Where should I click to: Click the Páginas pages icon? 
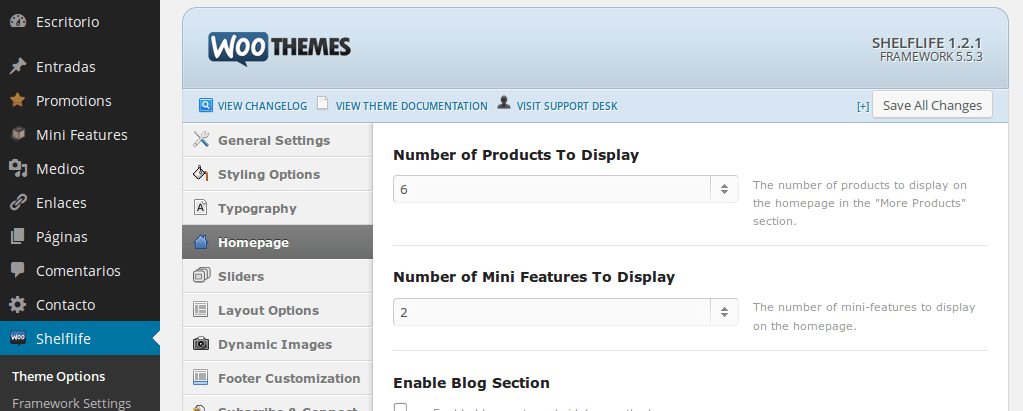point(18,236)
